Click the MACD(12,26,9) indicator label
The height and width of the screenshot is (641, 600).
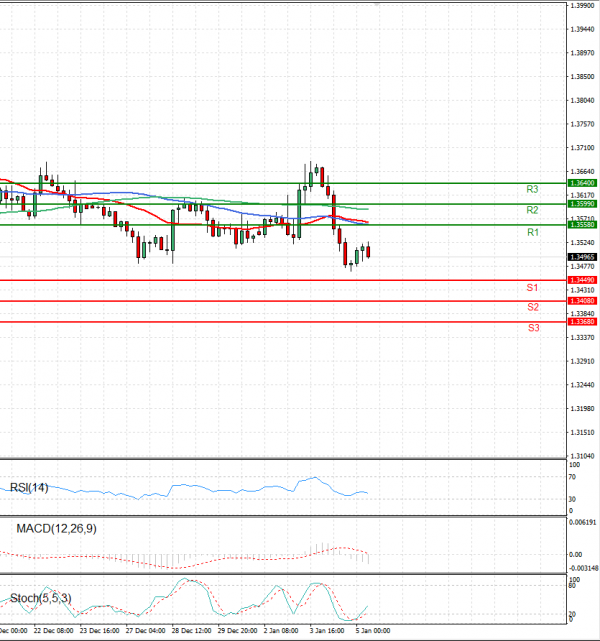[x=56, y=529]
